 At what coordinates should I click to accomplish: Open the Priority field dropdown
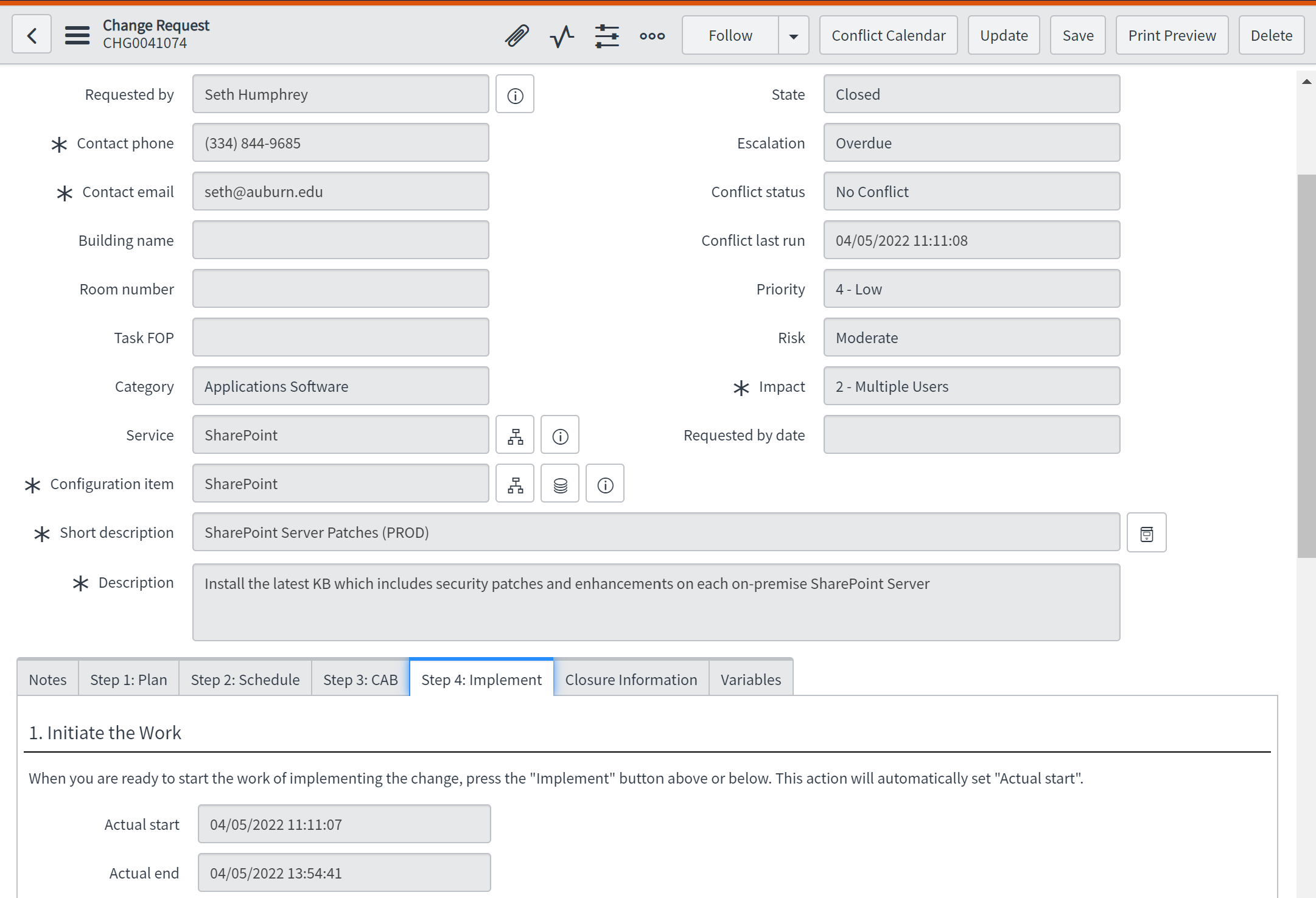[971, 289]
